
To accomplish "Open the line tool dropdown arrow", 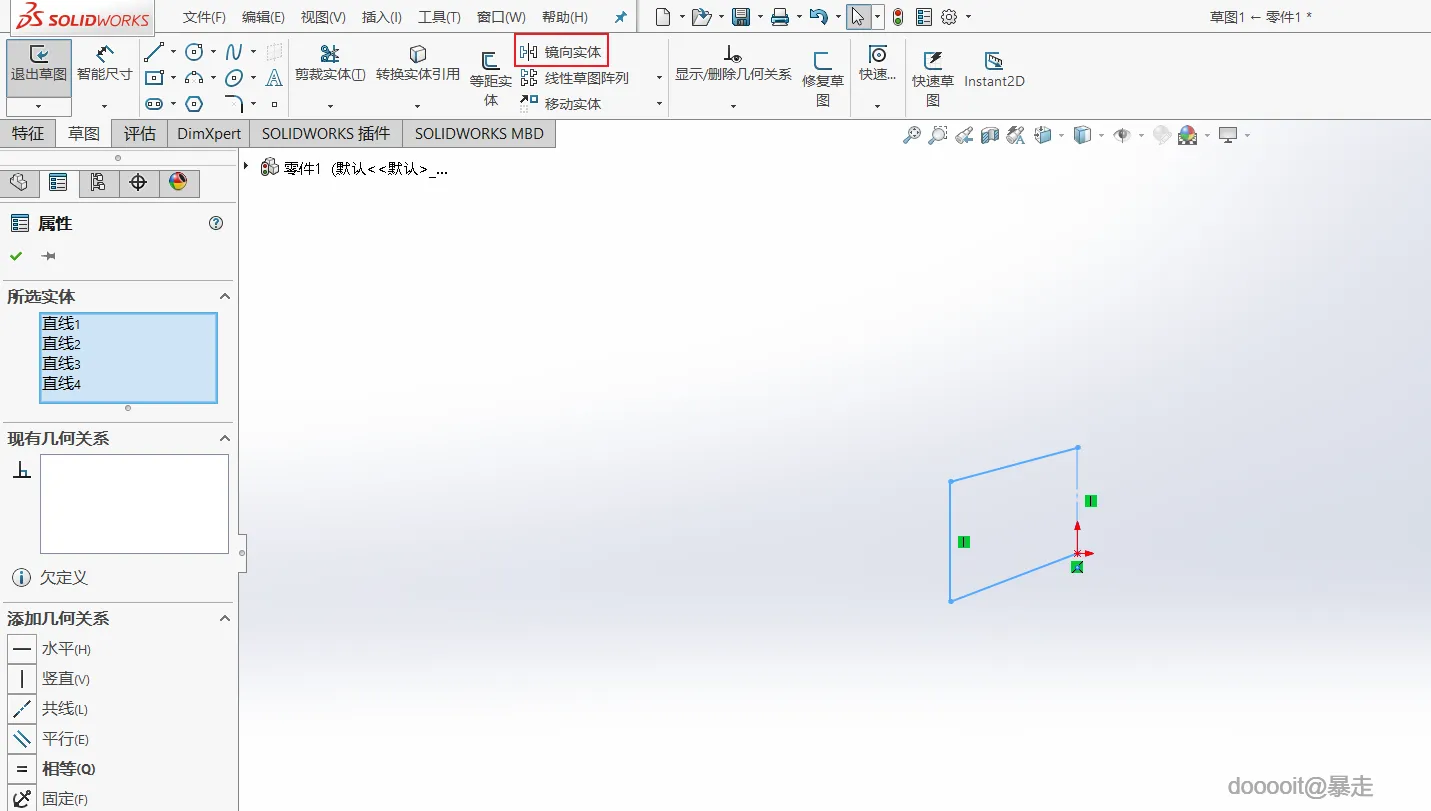I will [x=173, y=51].
